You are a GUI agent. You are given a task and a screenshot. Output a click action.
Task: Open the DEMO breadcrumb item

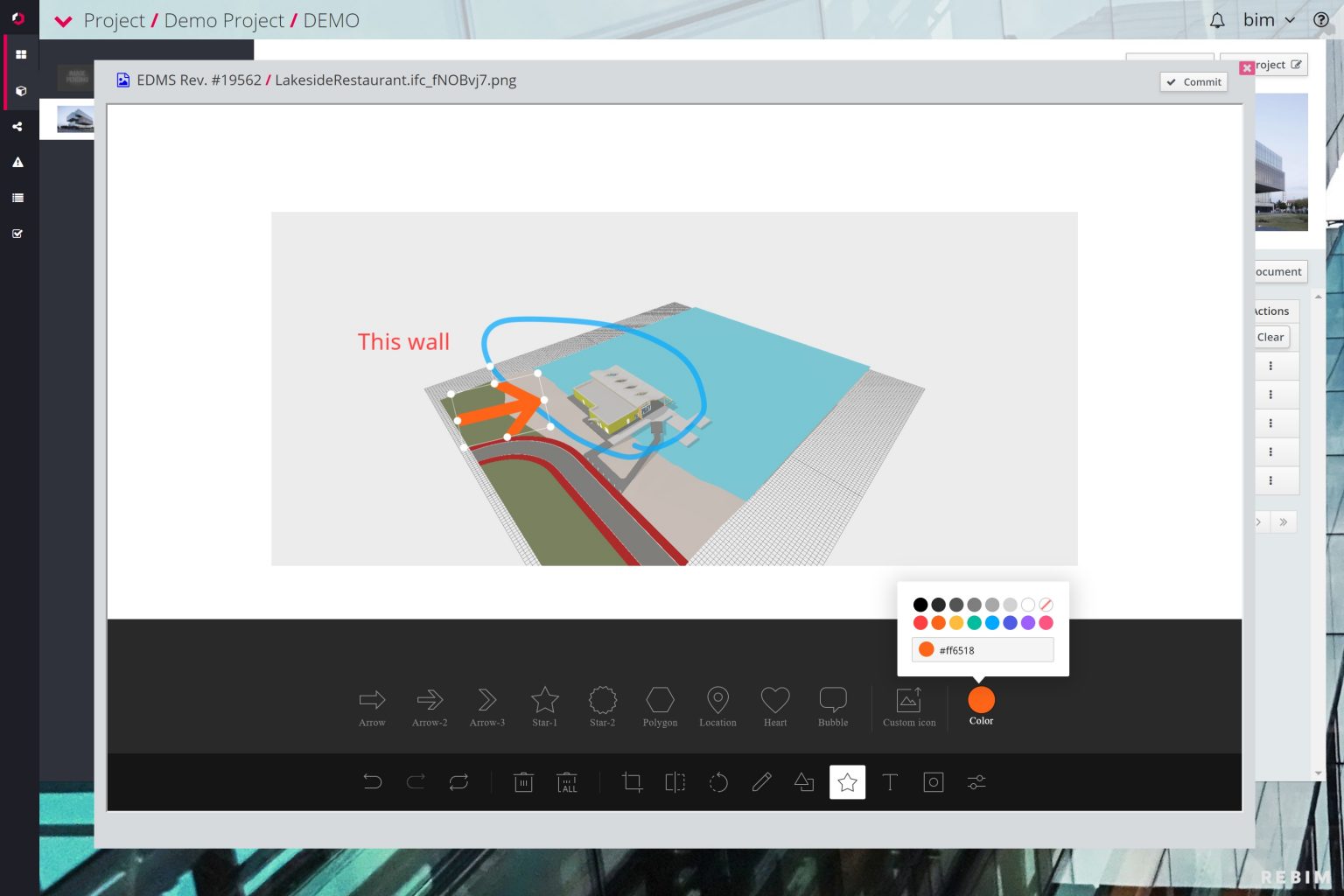click(x=331, y=20)
